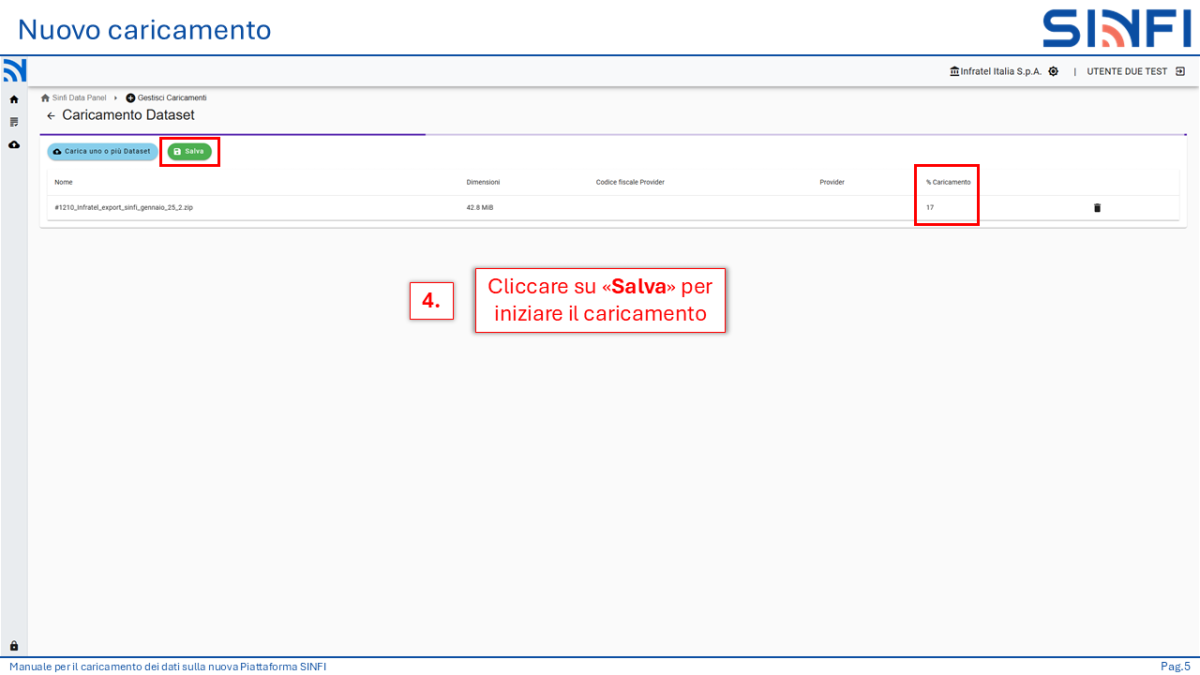Screen dimensions: 1200x675
Task: Click the Dimensioni column header
Action: coord(483,182)
